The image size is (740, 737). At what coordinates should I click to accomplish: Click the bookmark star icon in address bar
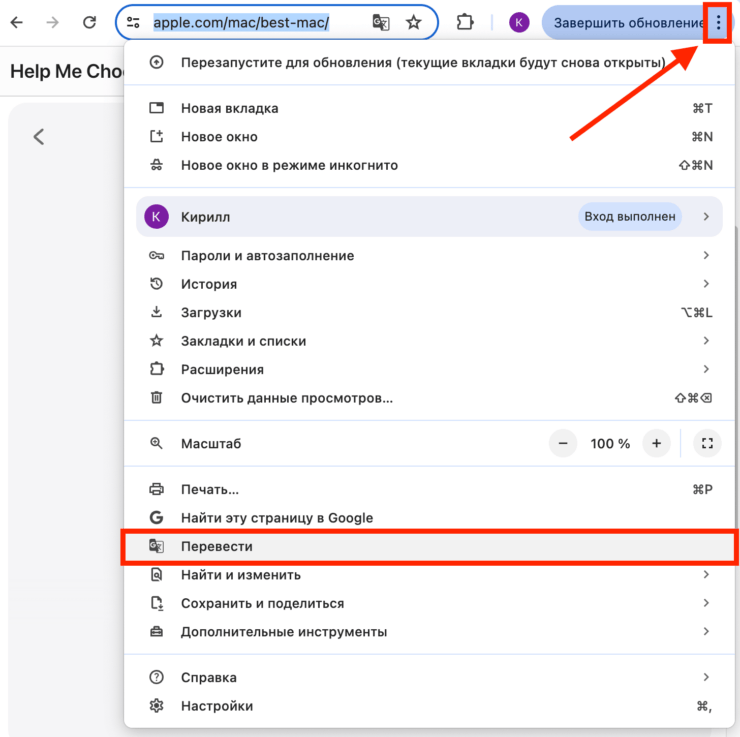coord(414,22)
